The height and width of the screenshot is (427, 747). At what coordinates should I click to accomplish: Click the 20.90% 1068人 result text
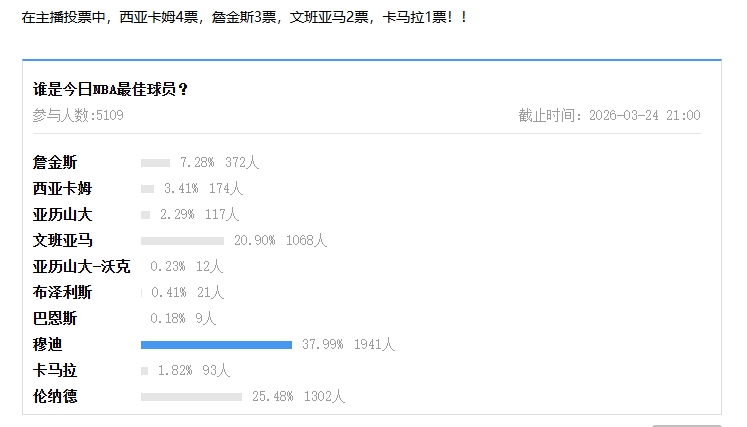280,240
